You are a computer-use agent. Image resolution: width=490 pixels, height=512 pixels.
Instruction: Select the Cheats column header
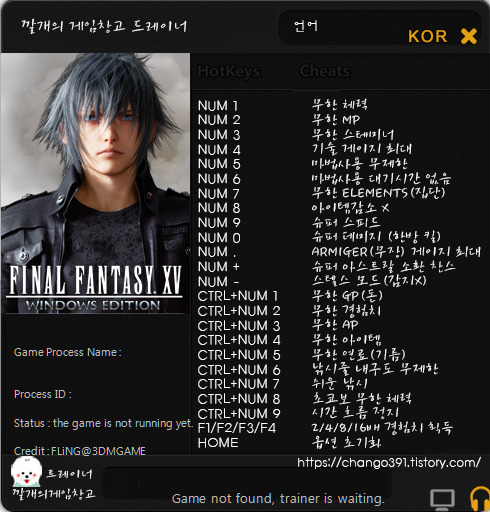[325, 71]
